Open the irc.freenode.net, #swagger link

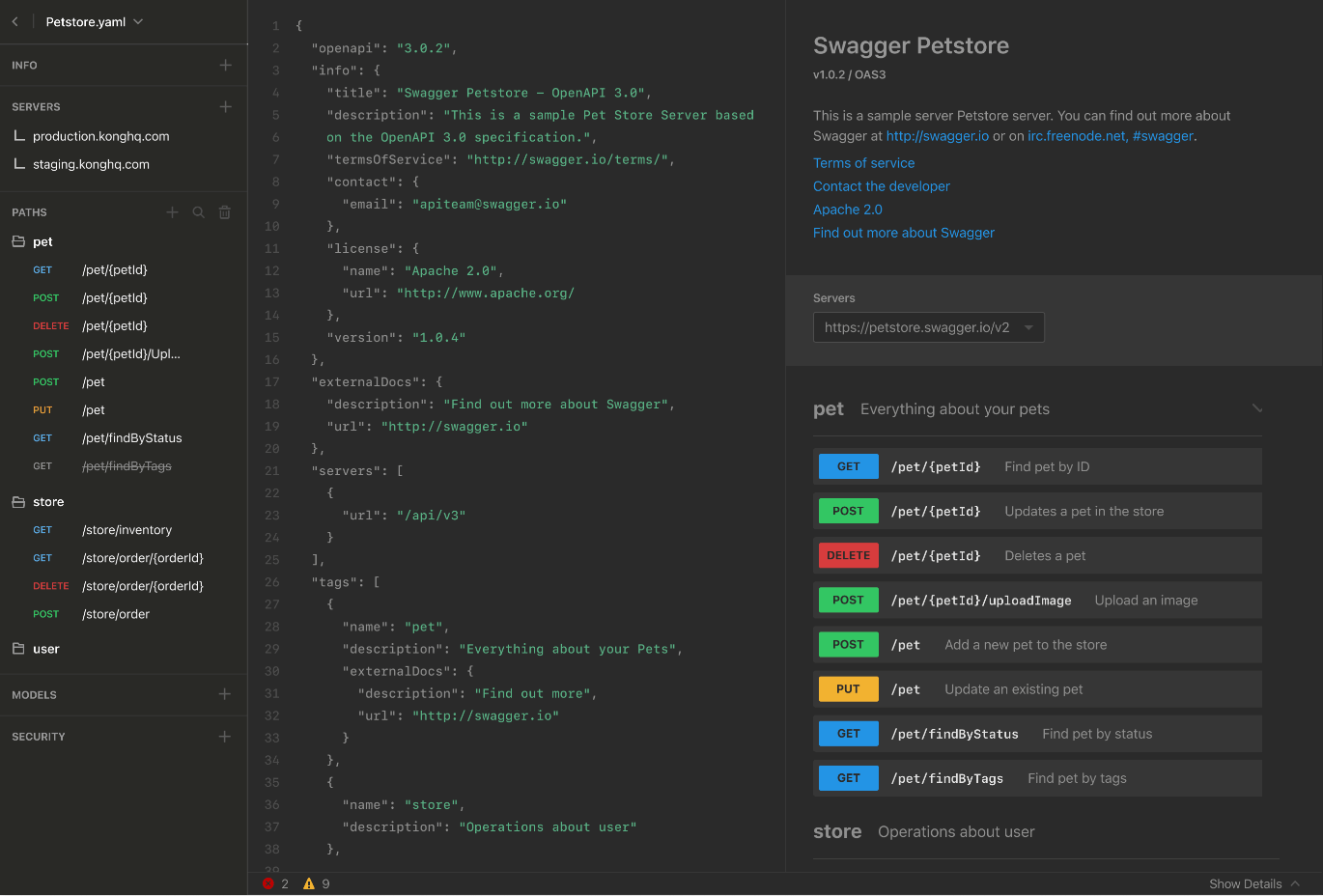coord(1111,136)
